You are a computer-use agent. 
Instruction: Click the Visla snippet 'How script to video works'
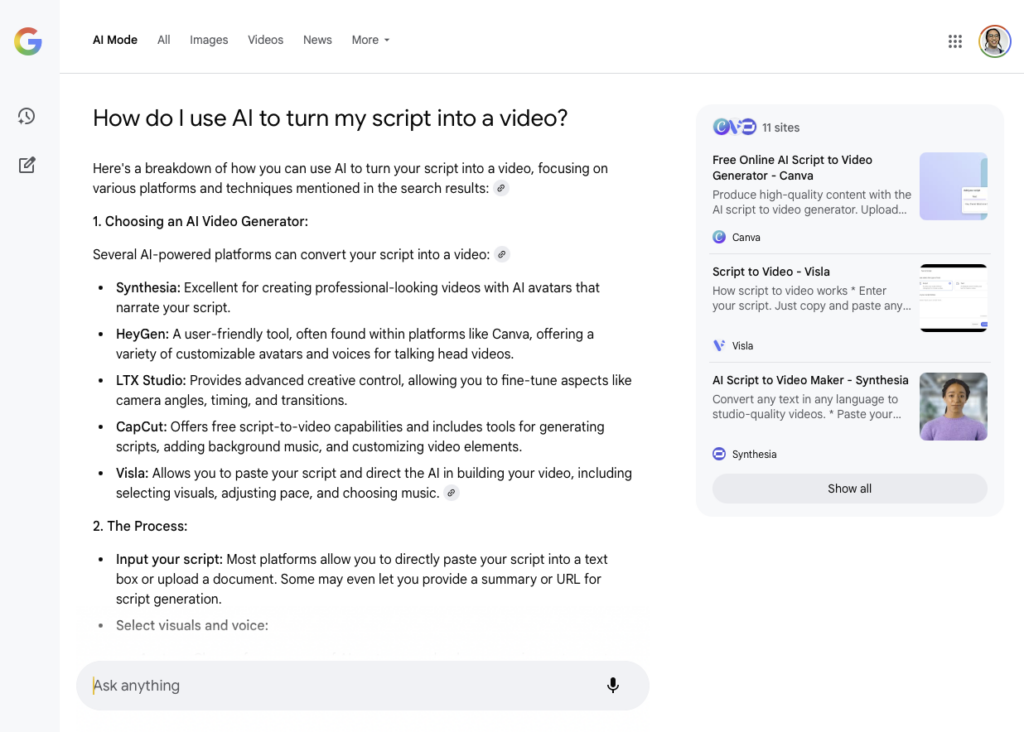(x=812, y=298)
